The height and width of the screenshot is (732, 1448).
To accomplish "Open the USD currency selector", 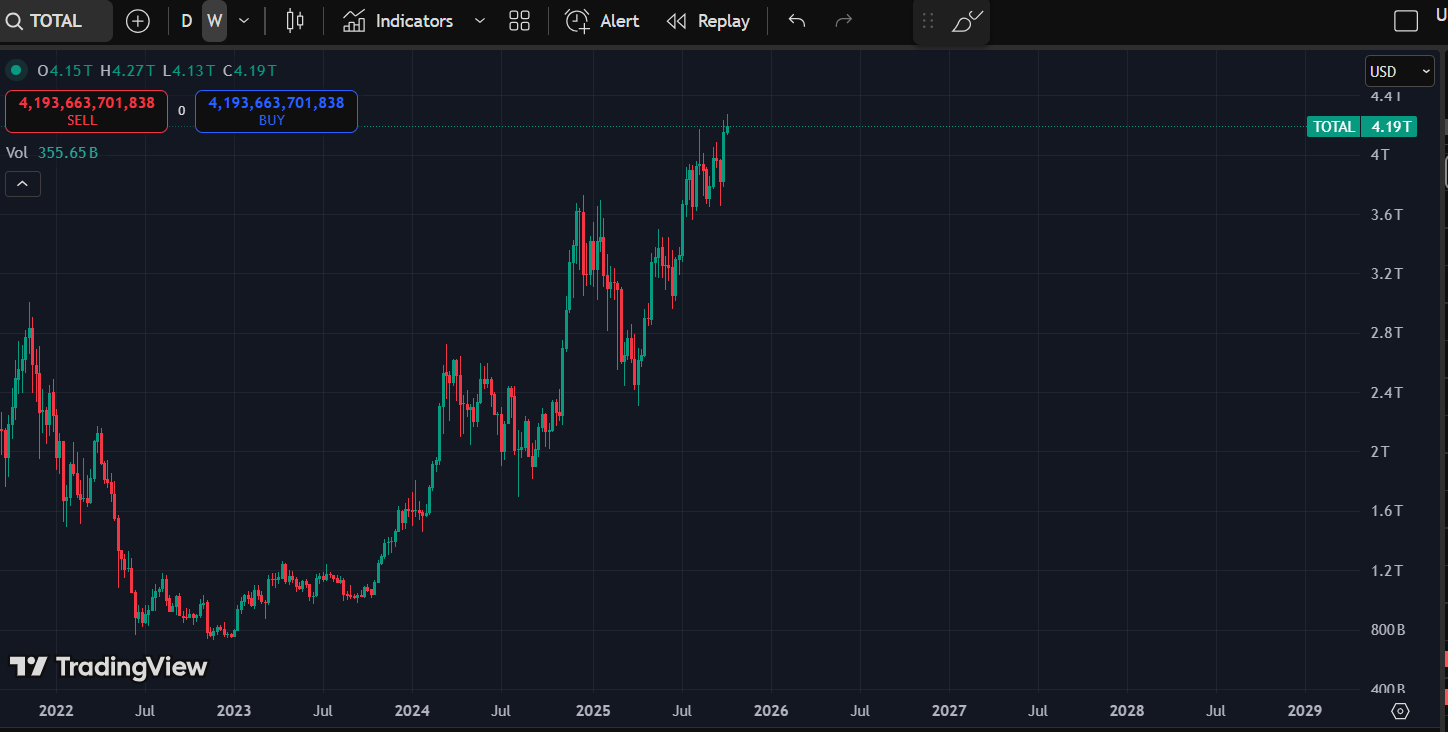I will coord(1400,71).
